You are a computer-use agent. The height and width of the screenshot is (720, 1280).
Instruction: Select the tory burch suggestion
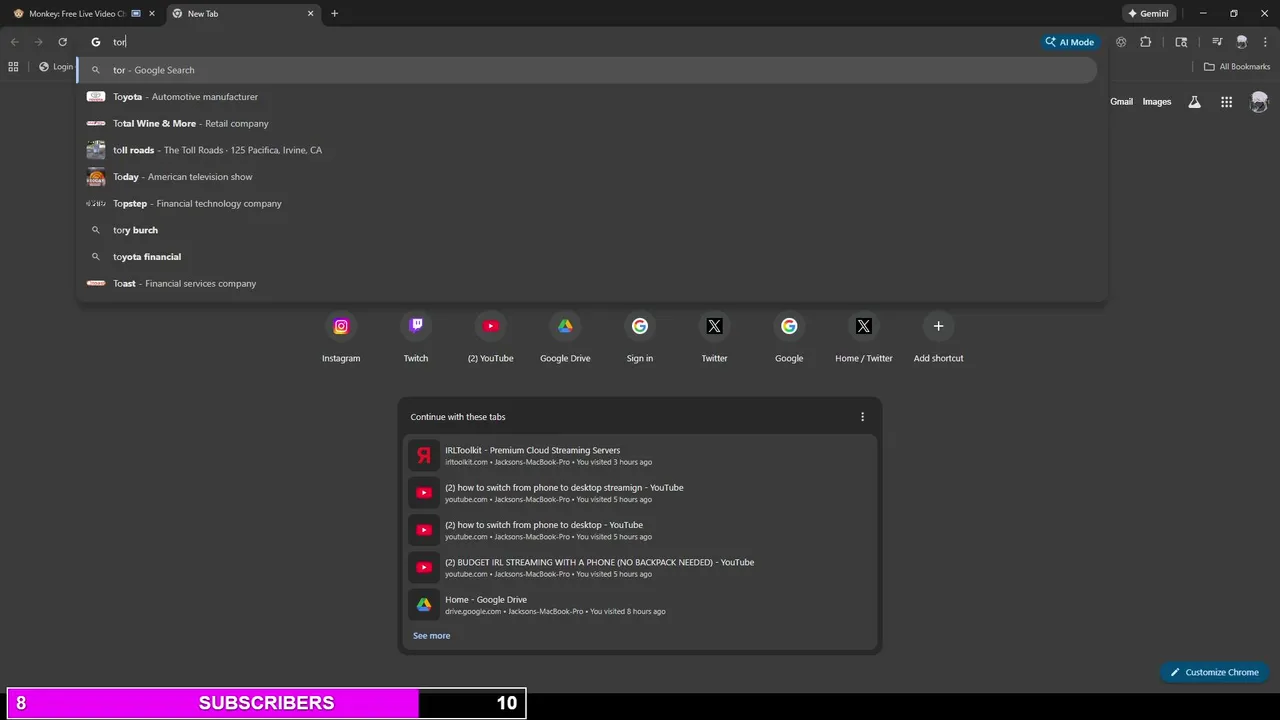coord(587,230)
